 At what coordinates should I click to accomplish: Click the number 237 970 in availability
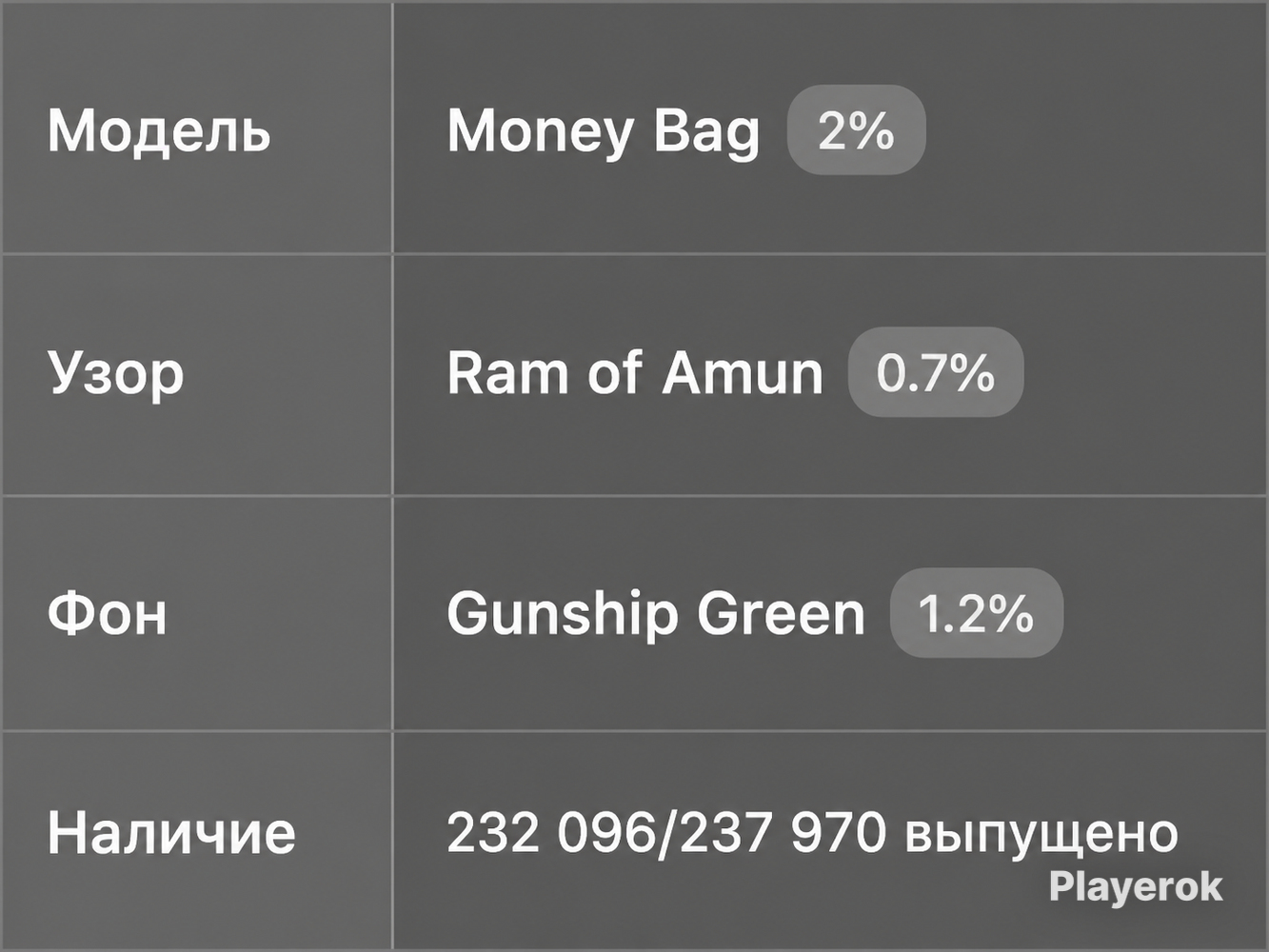[783, 833]
